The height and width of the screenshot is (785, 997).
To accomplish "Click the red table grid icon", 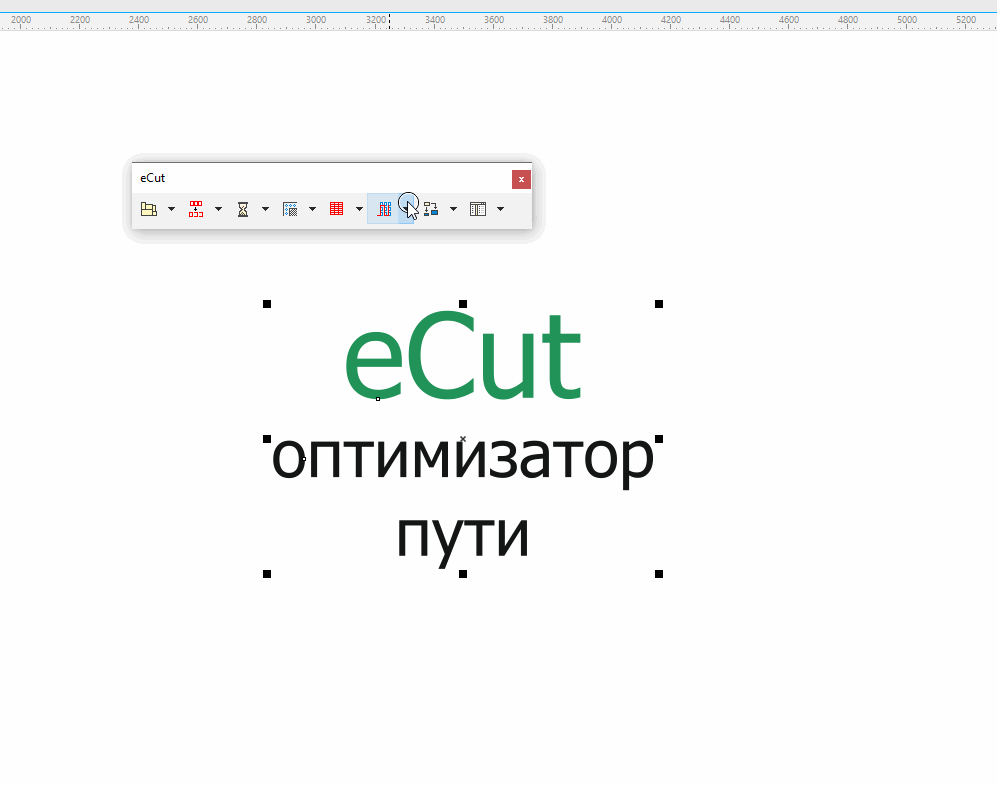I will (336, 208).
